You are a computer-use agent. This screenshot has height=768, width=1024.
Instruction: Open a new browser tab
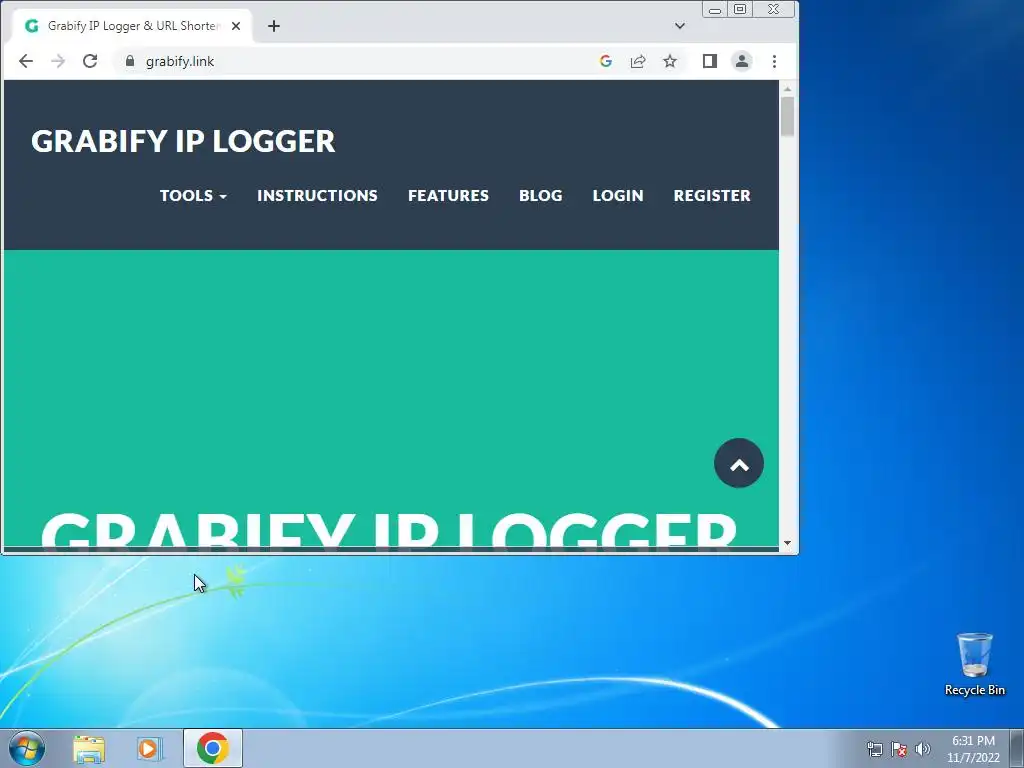point(274,26)
